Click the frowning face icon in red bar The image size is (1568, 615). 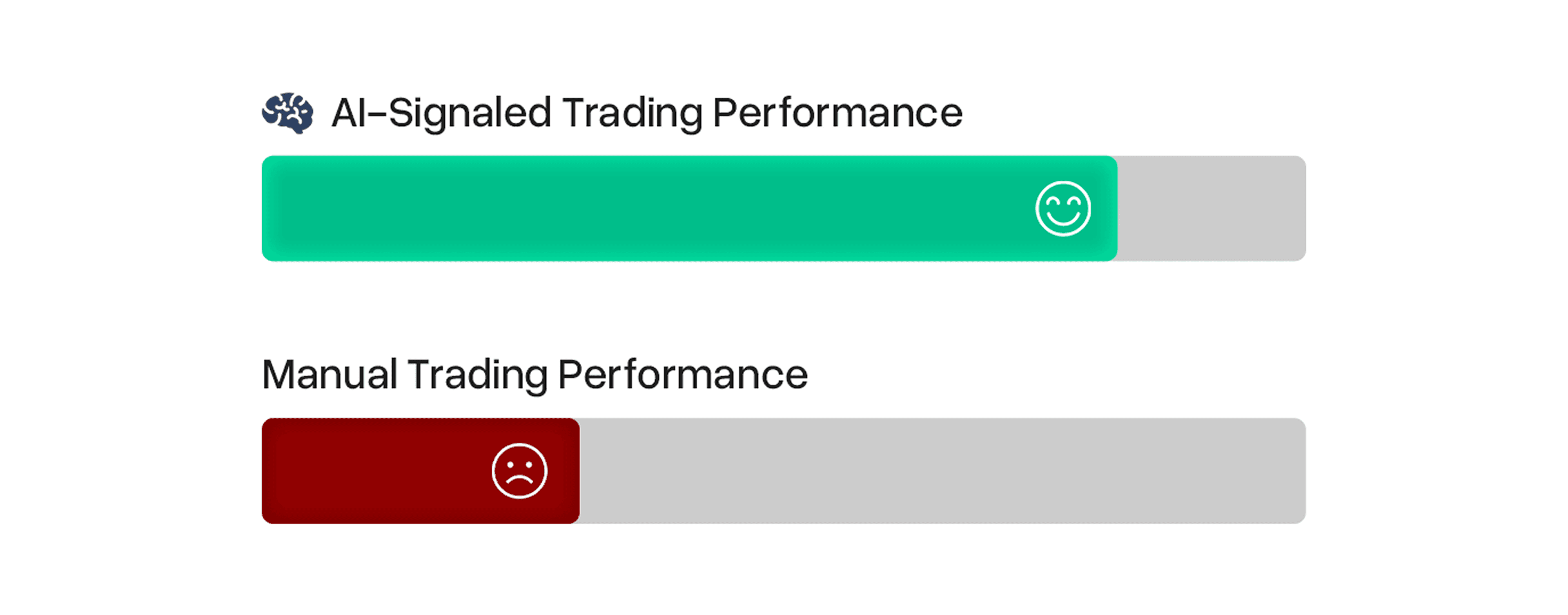pos(519,471)
